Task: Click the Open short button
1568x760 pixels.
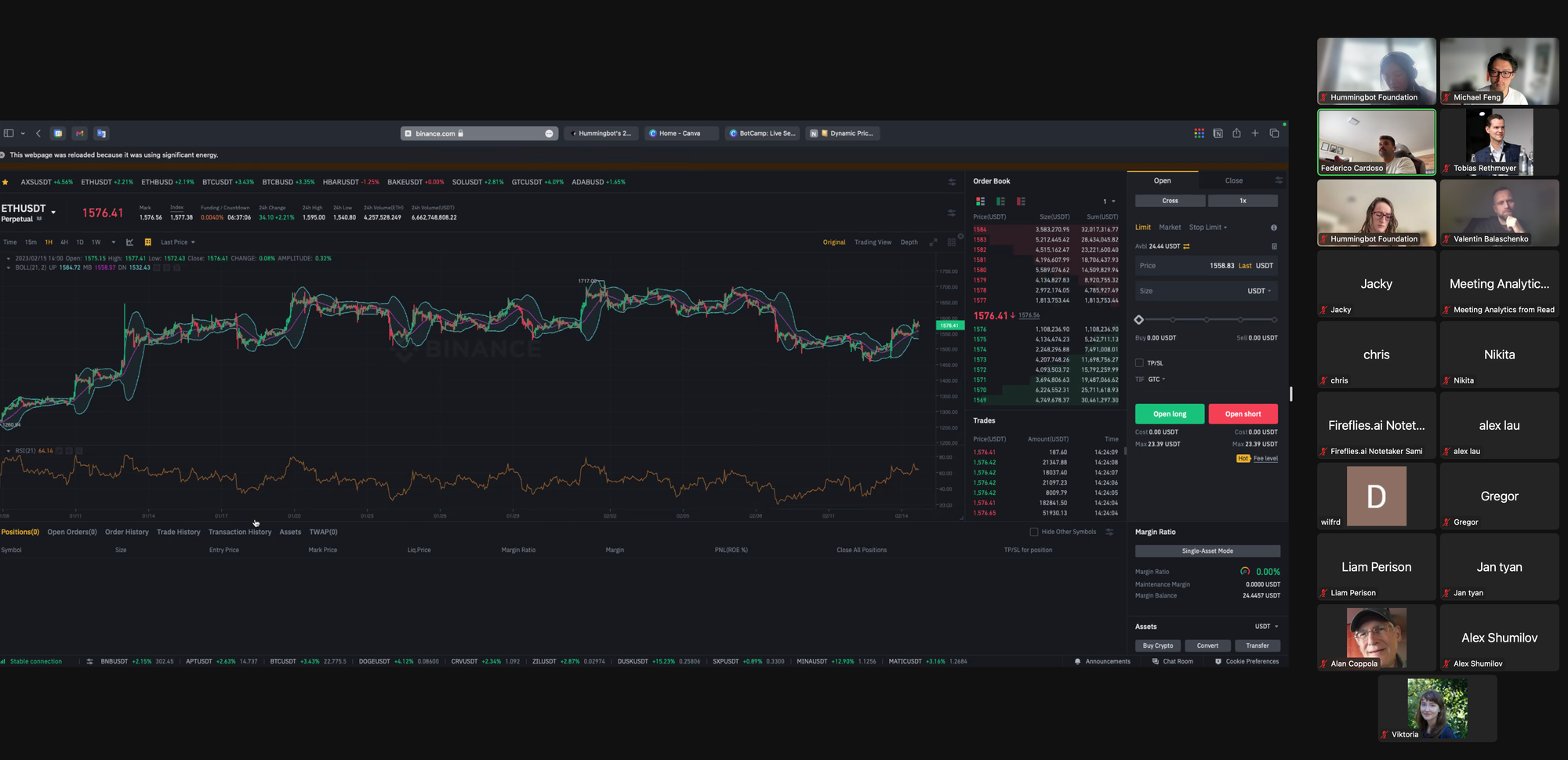Action: [x=1243, y=414]
